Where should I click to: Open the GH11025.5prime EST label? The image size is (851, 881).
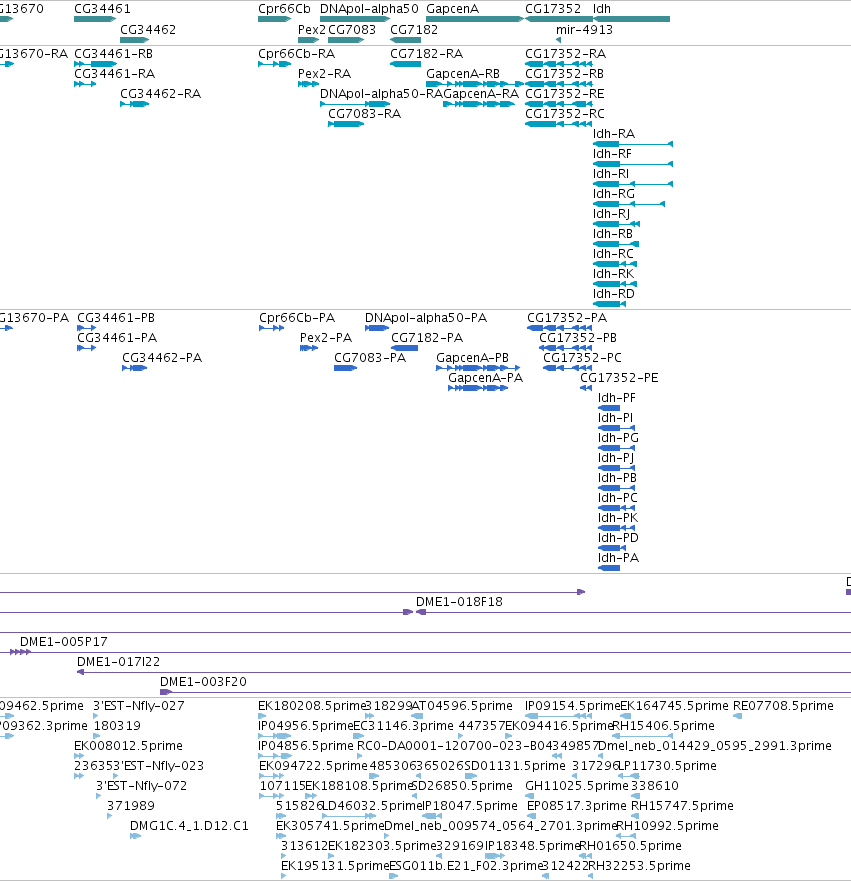577,785
